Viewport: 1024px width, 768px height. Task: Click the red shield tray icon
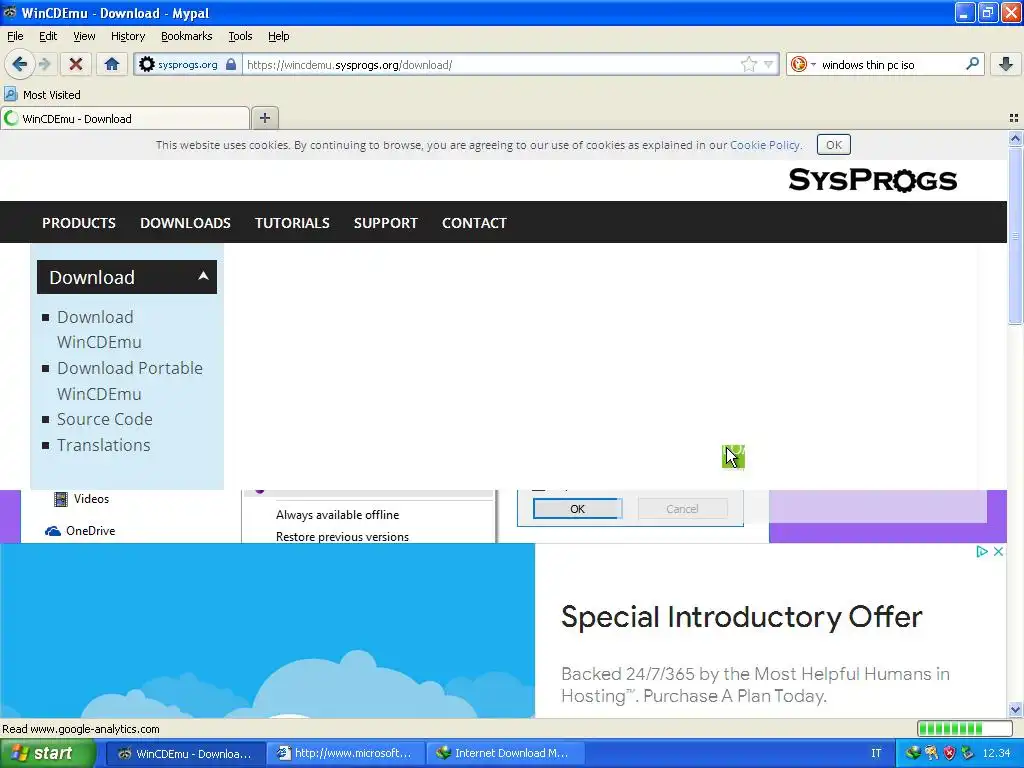[x=950, y=754]
